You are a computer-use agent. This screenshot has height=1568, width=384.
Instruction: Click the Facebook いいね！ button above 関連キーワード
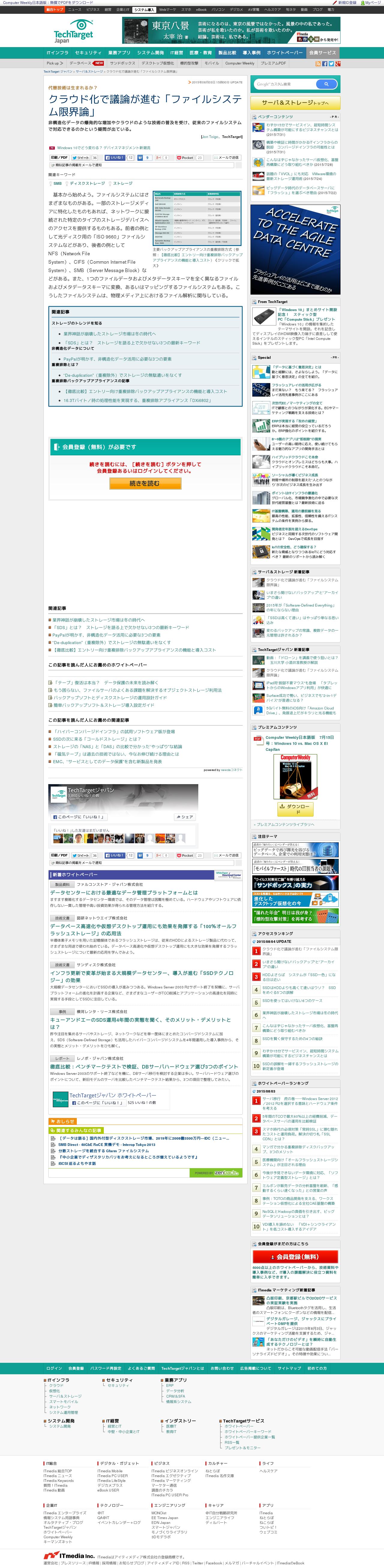[x=115, y=158]
